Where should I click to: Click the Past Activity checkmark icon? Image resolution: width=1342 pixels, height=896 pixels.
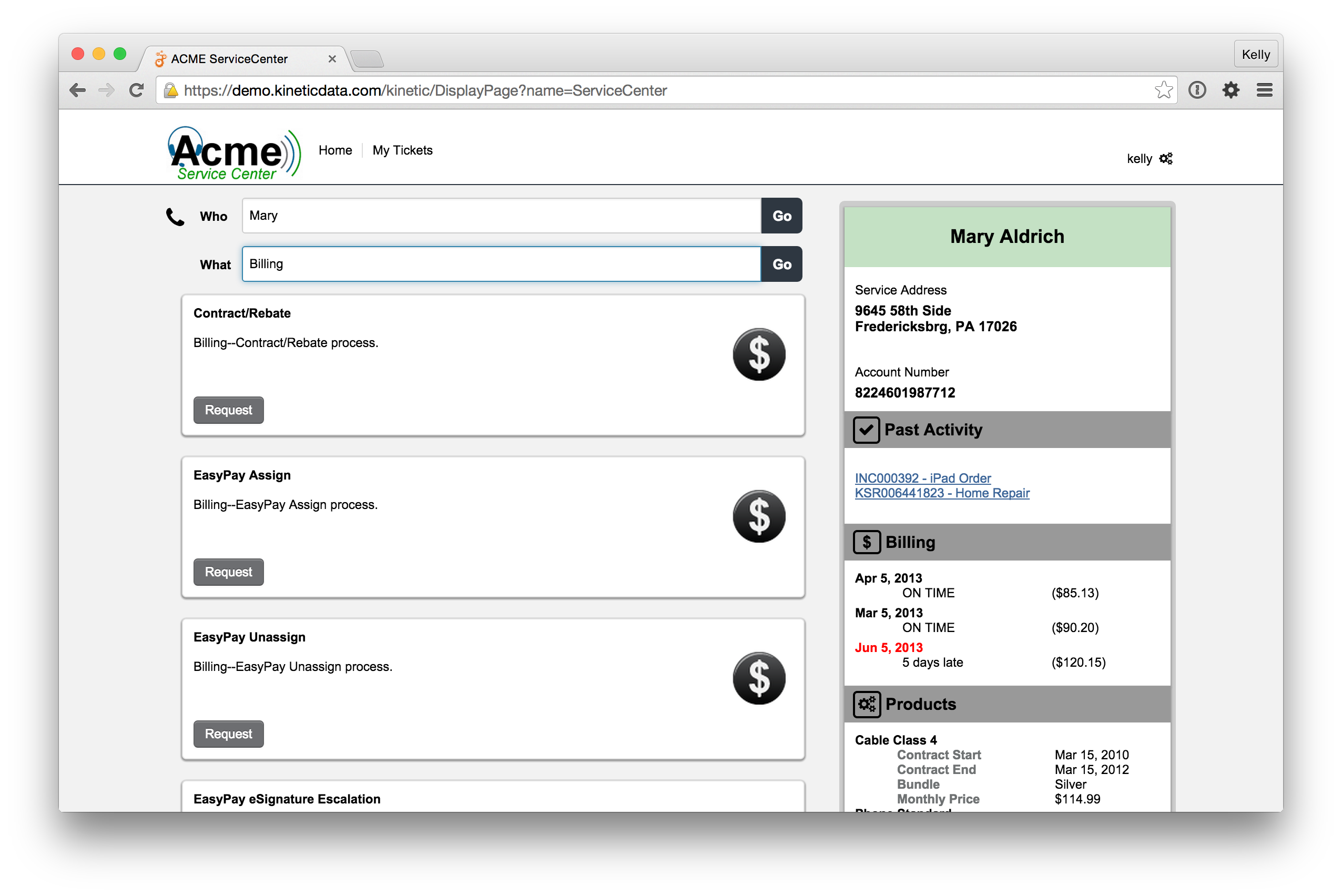[x=866, y=430]
